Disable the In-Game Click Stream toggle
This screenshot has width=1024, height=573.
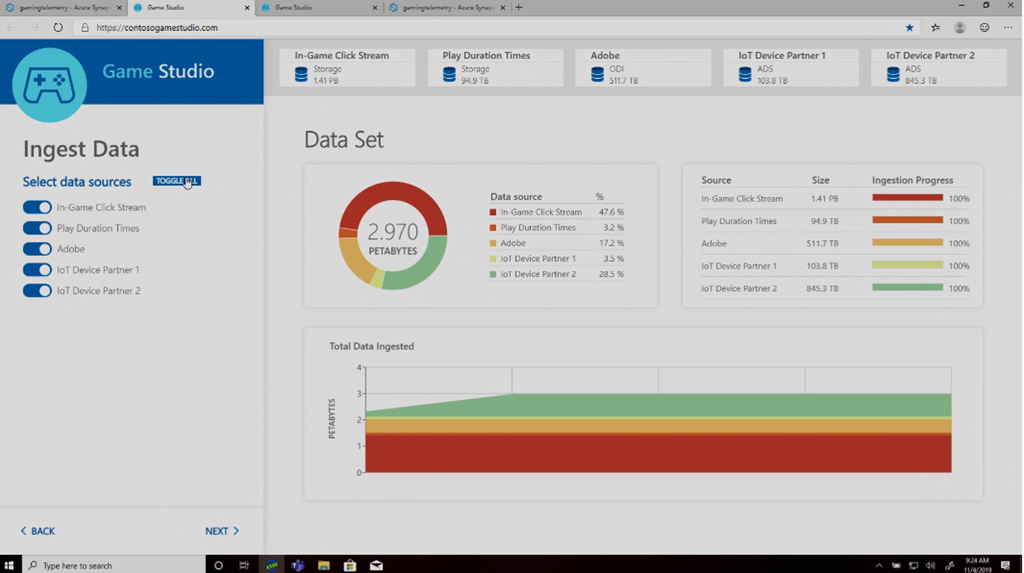[x=37, y=207]
